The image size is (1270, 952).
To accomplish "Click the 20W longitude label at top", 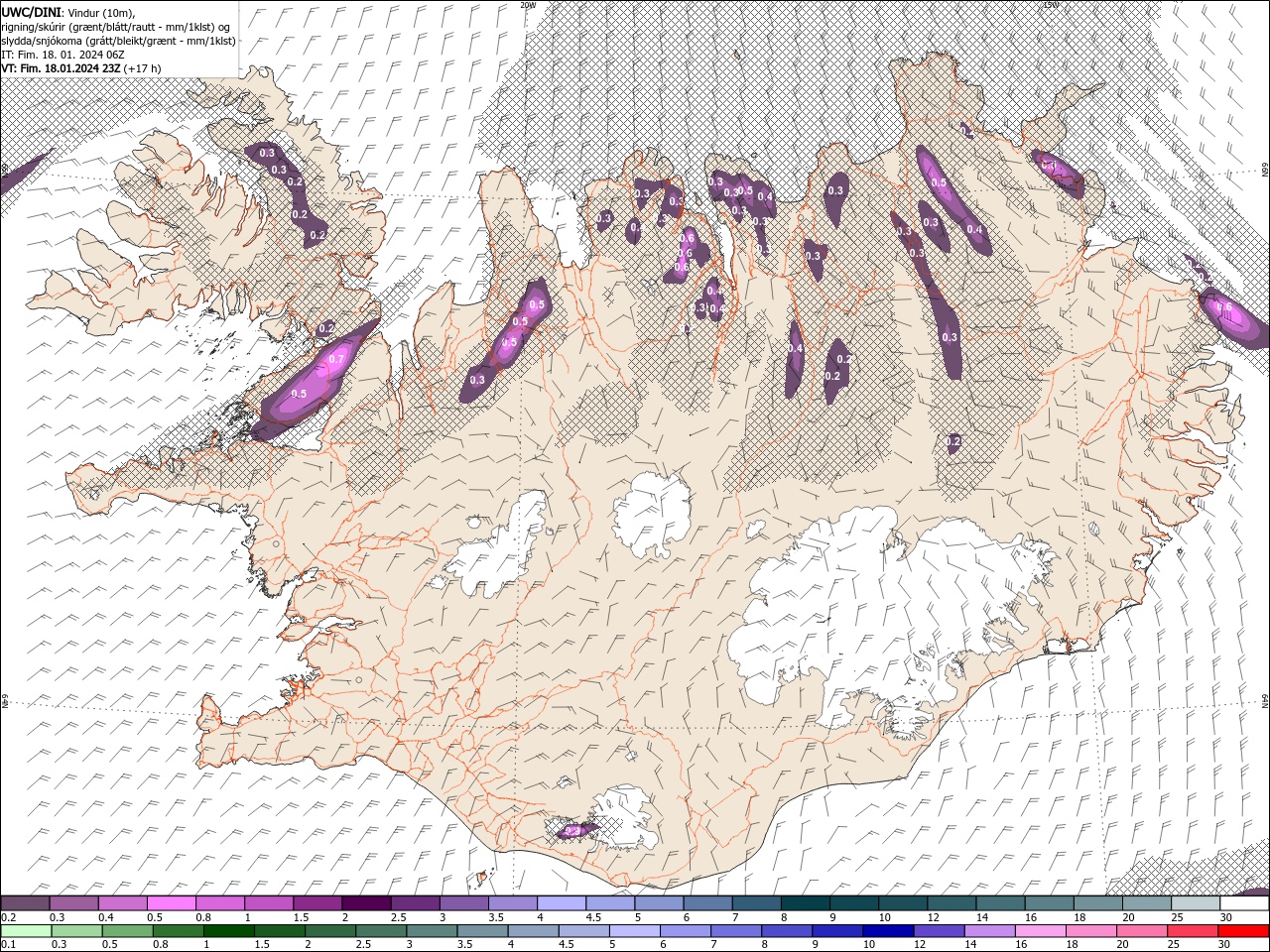I will point(528,5).
